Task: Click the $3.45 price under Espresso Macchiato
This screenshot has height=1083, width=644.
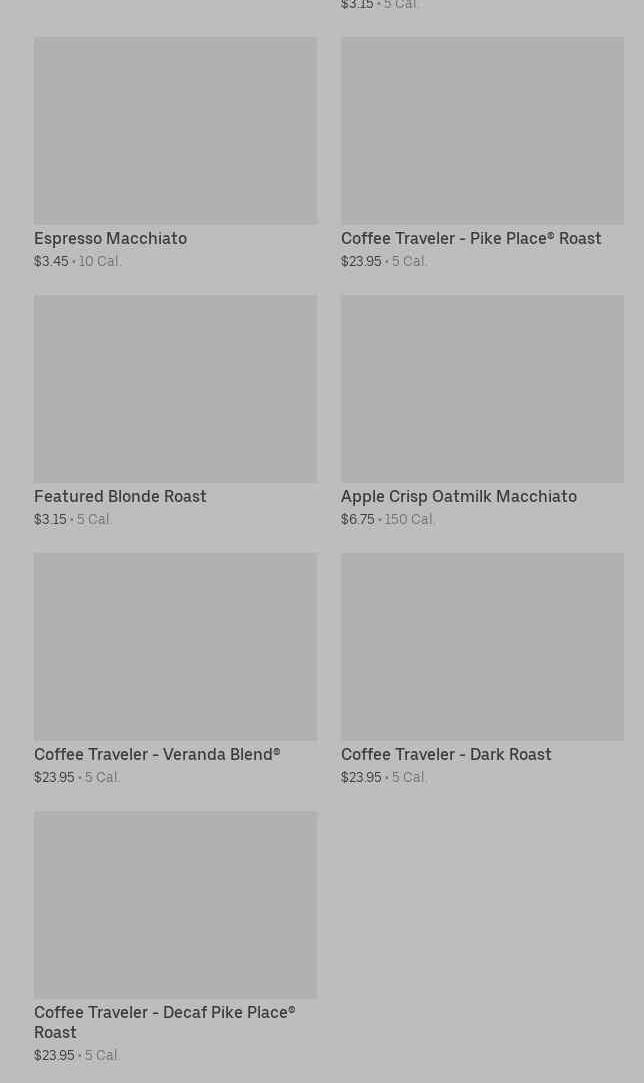Action: pos(51,262)
